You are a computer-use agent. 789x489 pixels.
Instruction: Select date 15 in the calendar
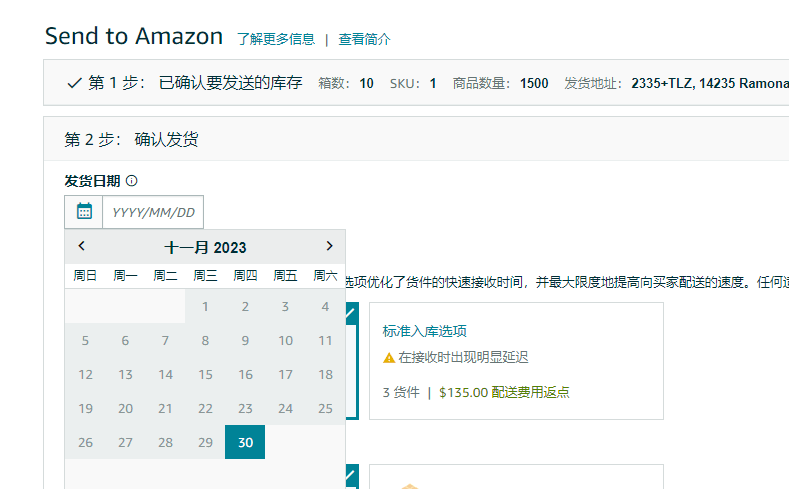coord(205,374)
